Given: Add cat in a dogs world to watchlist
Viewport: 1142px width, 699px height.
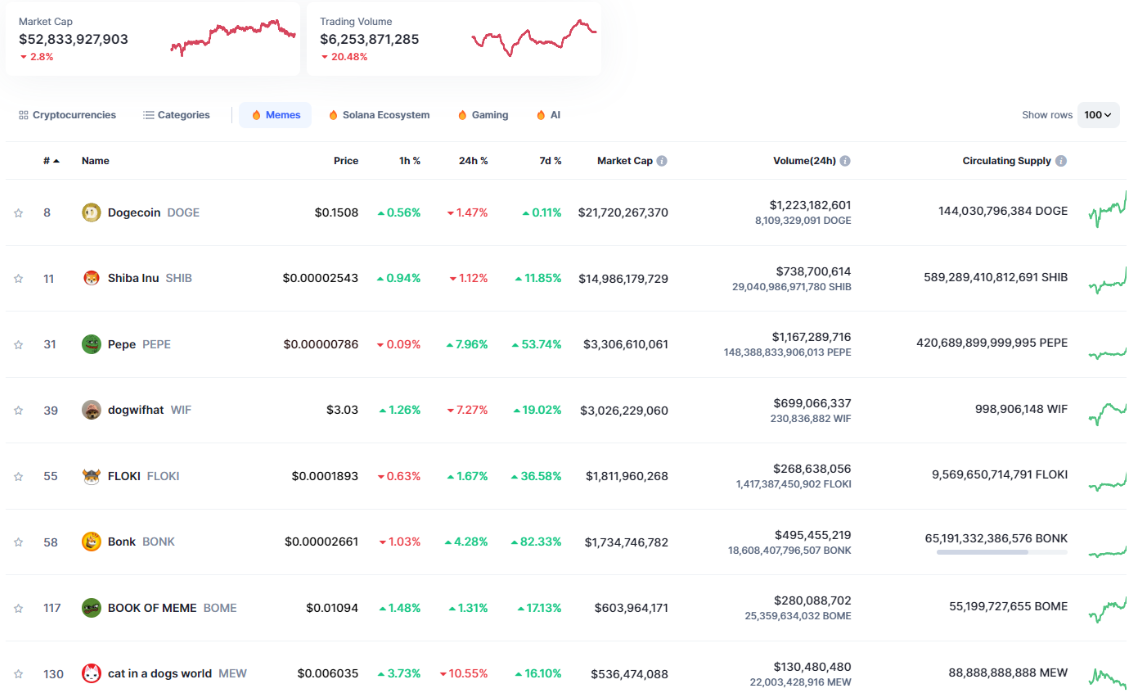Looking at the screenshot, I should point(18,674).
